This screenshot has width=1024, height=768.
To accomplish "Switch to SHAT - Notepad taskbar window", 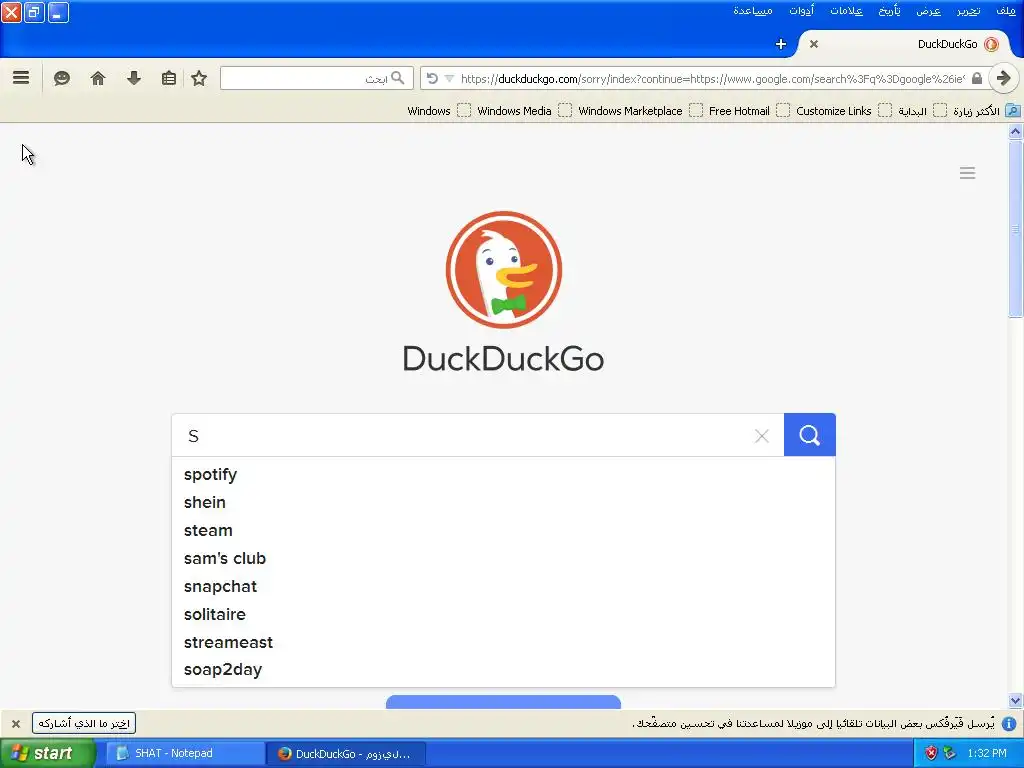I will coord(185,754).
